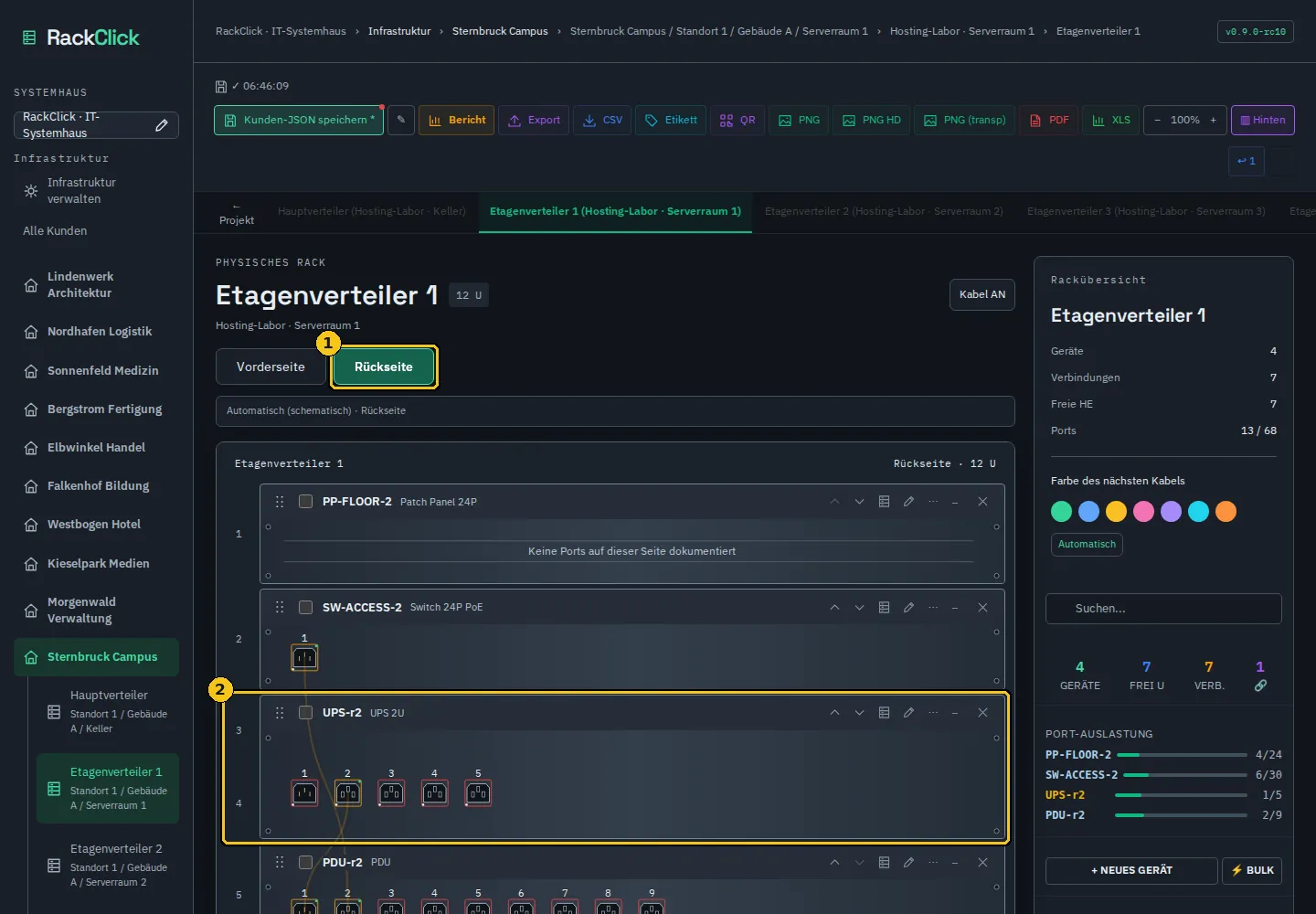Image resolution: width=1316 pixels, height=914 pixels.
Task: Check the PDU-r2 device checkbox
Action: point(306,863)
